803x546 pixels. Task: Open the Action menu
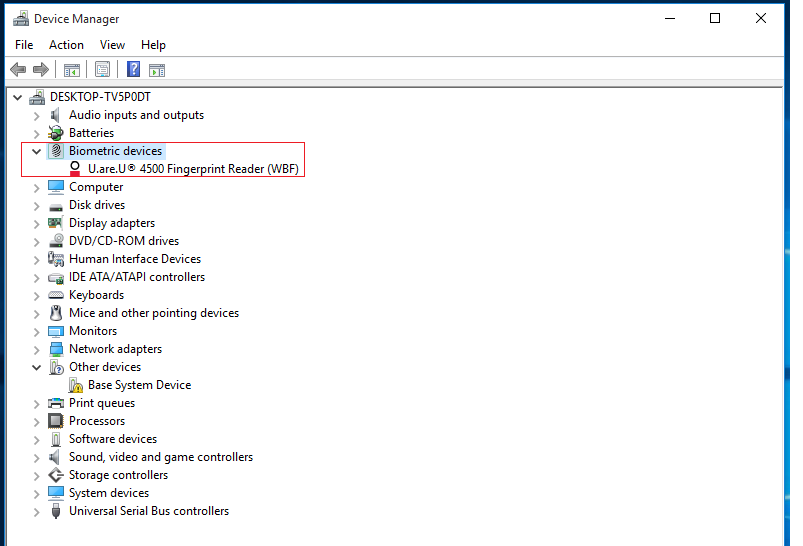coord(66,45)
